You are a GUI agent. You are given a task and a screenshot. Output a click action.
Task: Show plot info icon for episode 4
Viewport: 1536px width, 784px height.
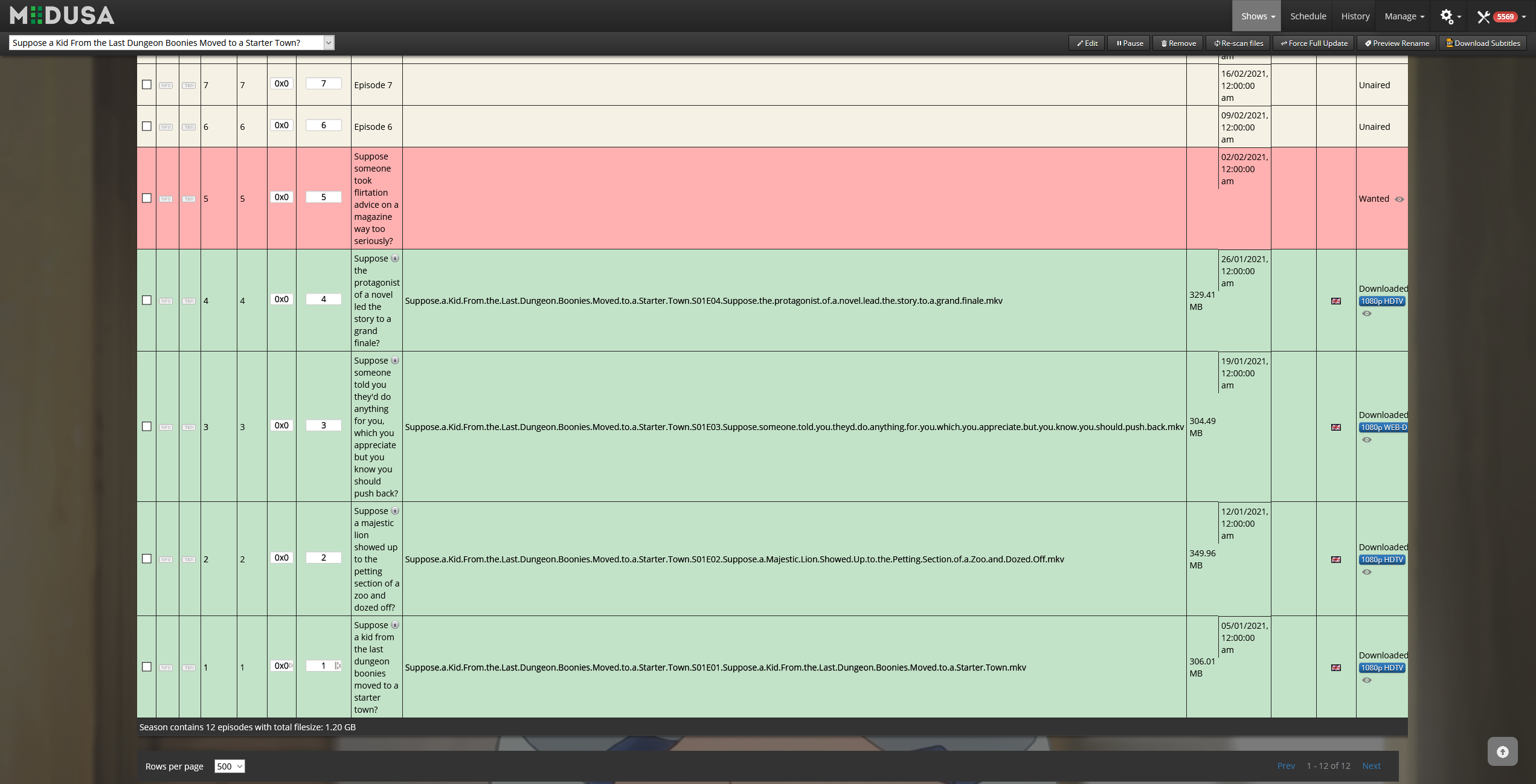coord(395,258)
